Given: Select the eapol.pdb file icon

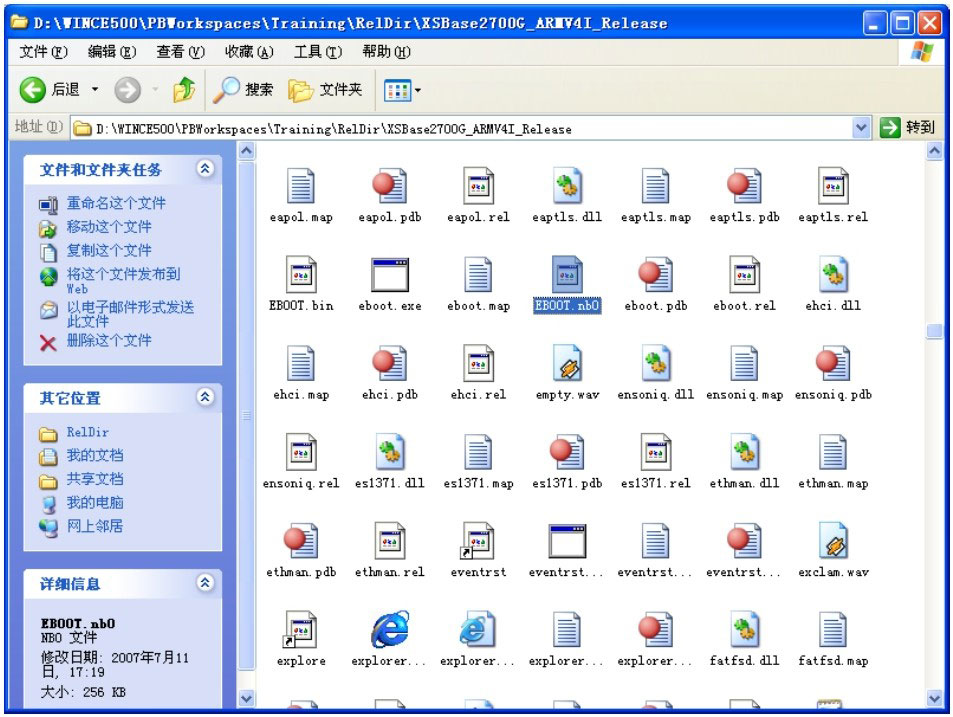Looking at the screenshot, I should pos(390,186).
